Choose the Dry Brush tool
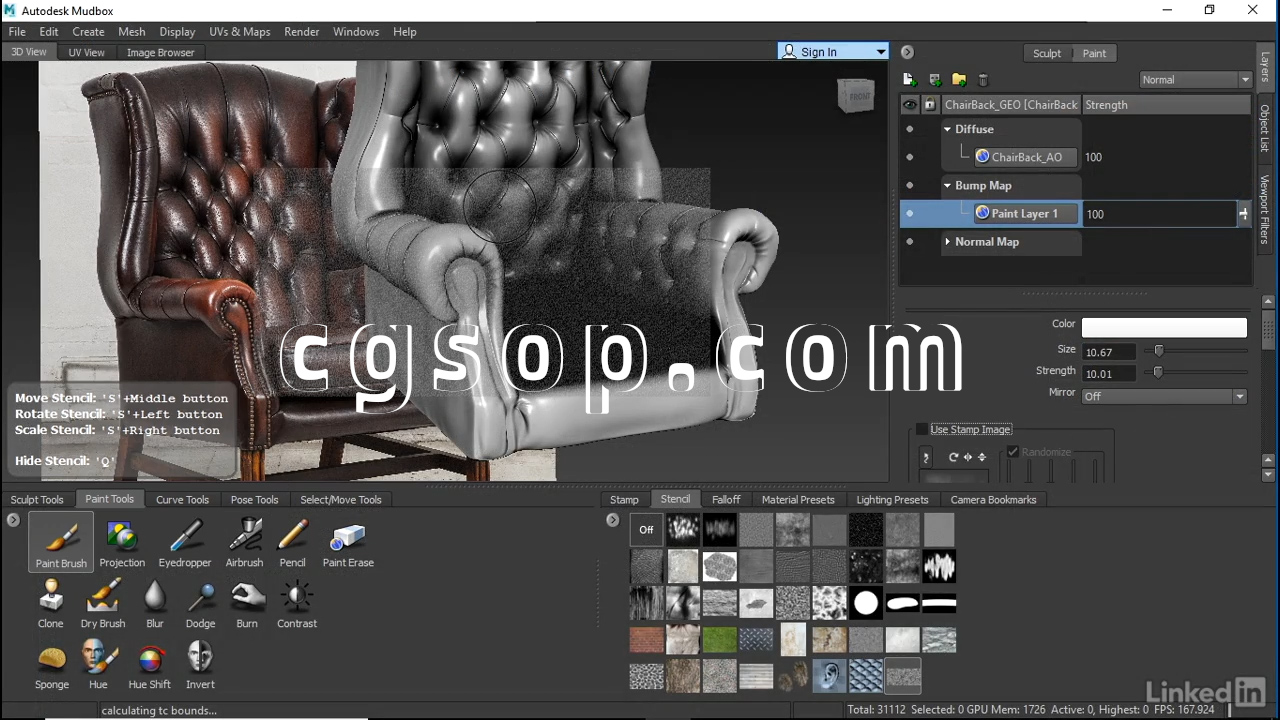 tap(103, 603)
